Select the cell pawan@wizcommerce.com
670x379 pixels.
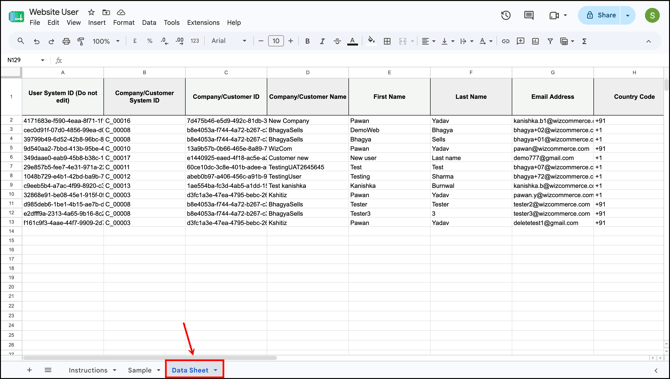tap(552, 149)
